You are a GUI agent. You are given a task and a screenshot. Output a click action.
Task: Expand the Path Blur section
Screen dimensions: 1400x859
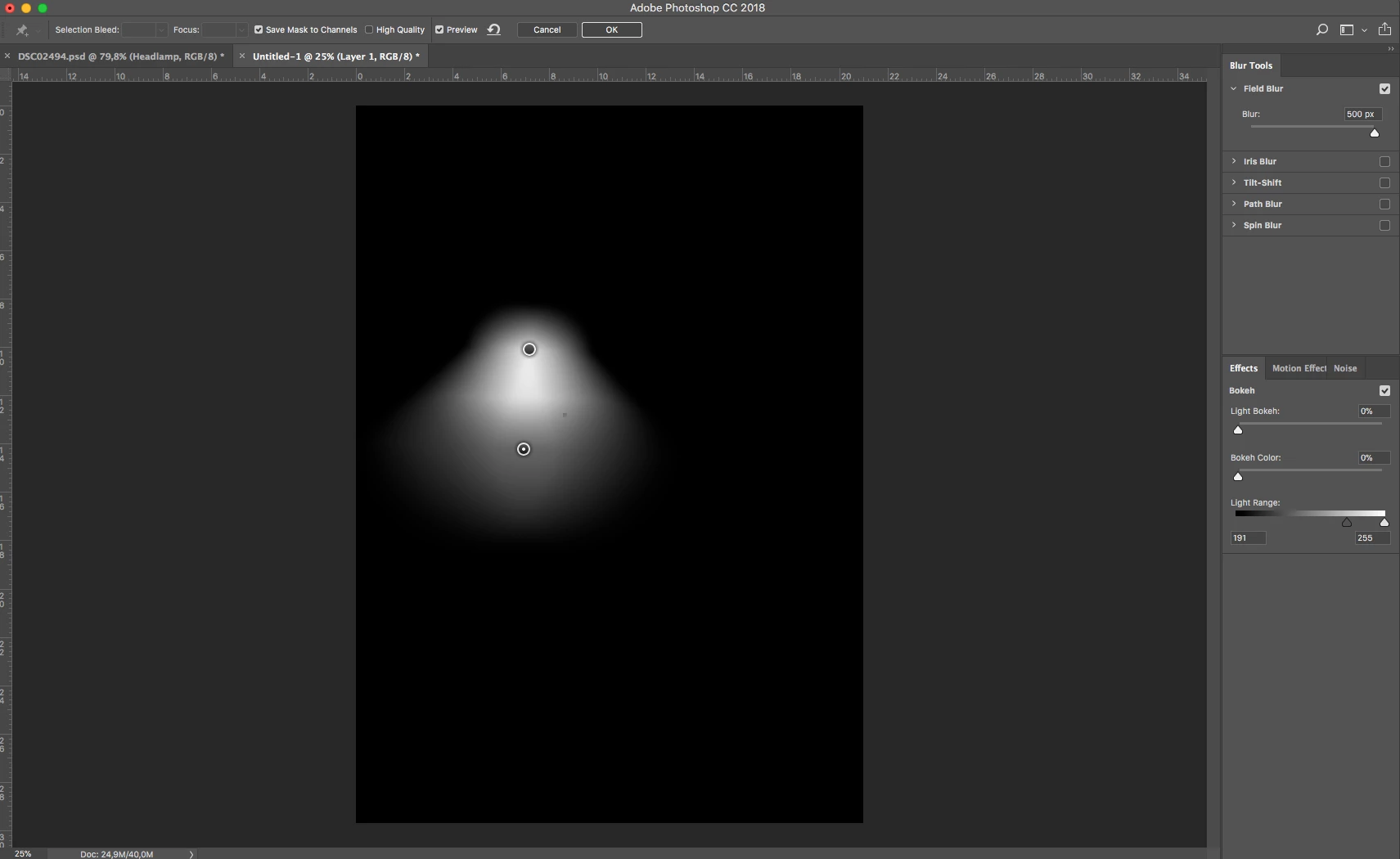point(1234,204)
